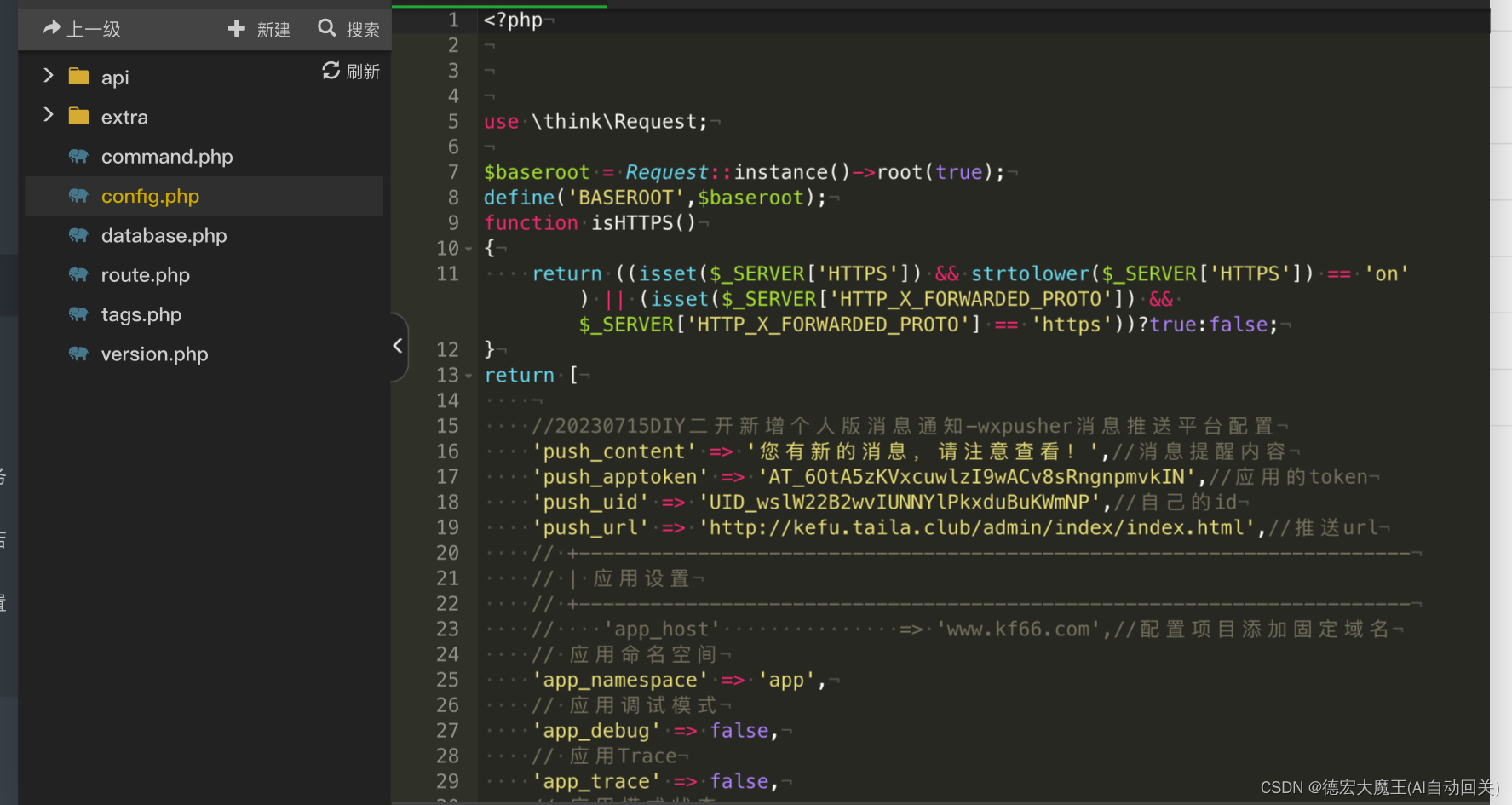1512x805 pixels.
Task: Click the '应用设置' comment on line 21
Action: click(x=641, y=579)
